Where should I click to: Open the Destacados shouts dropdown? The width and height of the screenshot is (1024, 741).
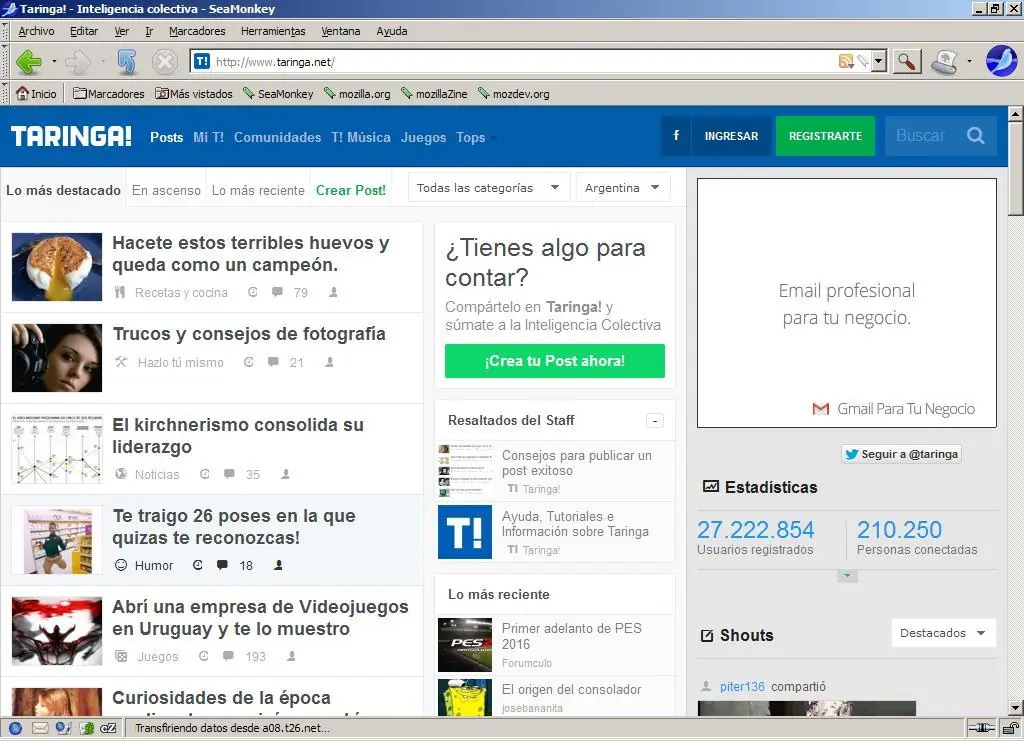coord(943,633)
